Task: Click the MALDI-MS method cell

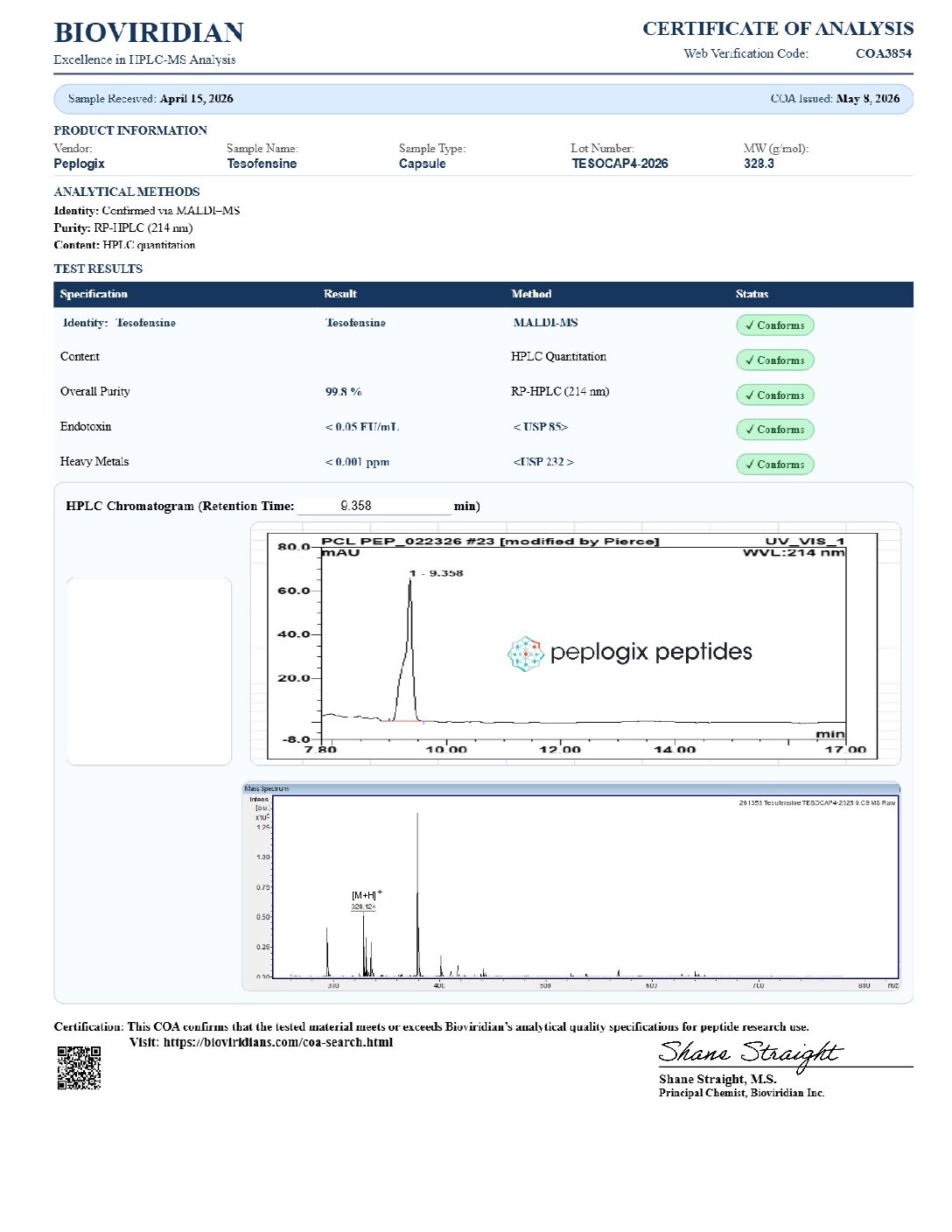Action: (x=545, y=323)
